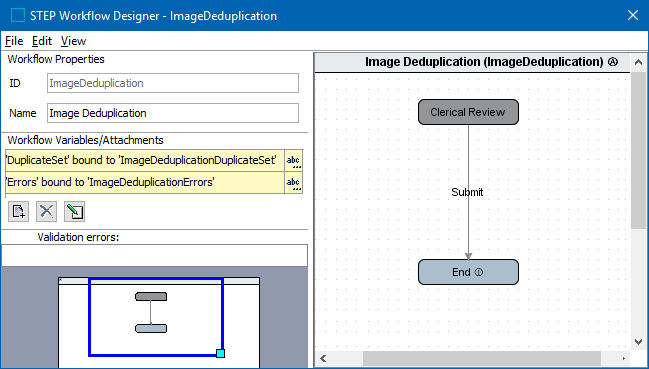Click the edit variable pencil icon
This screenshot has height=369, width=649.
pos(75,211)
